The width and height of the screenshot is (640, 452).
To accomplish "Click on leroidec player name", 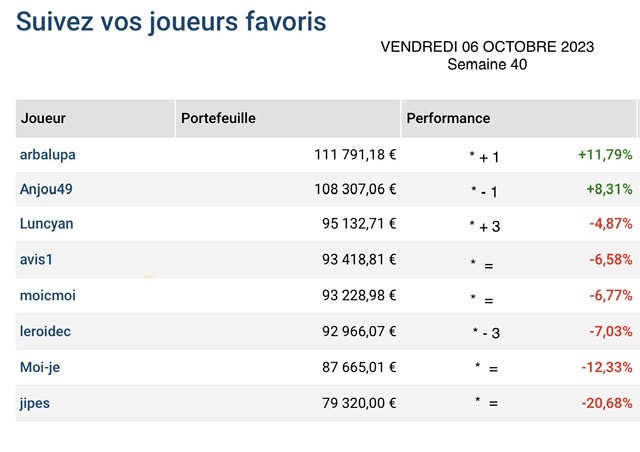I will [x=45, y=331].
